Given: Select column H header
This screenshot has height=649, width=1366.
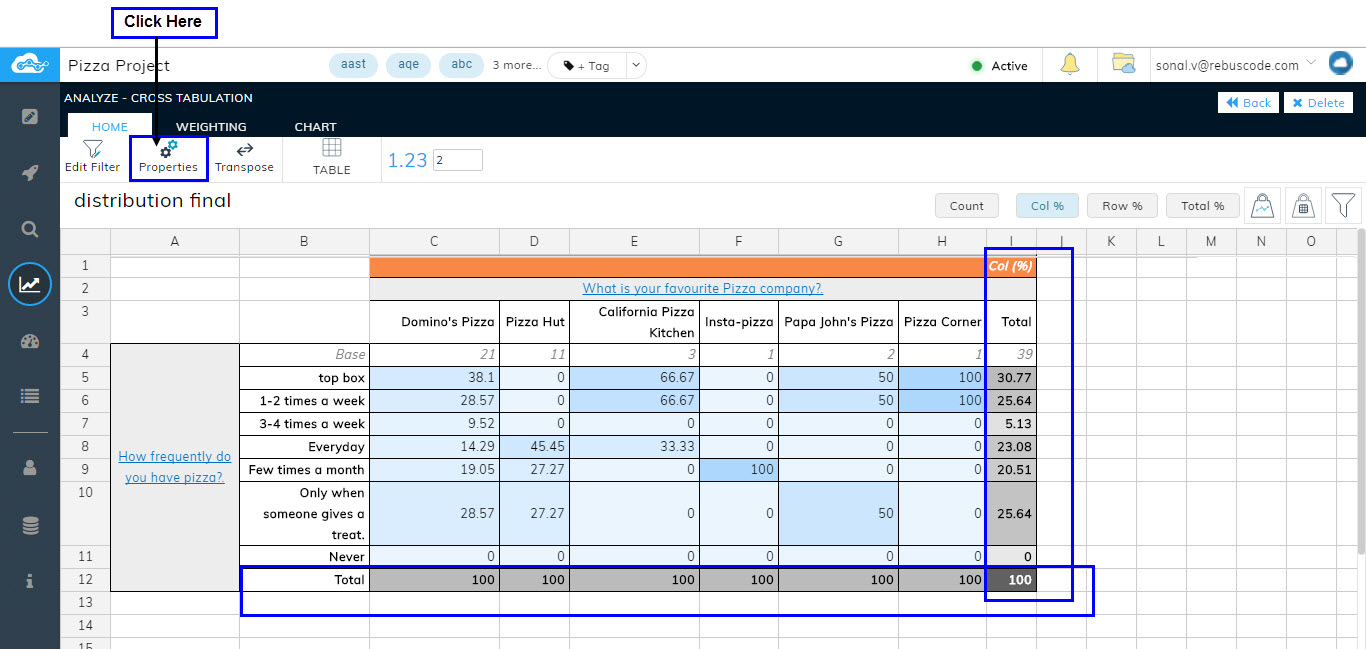Looking at the screenshot, I should tap(942, 241).
